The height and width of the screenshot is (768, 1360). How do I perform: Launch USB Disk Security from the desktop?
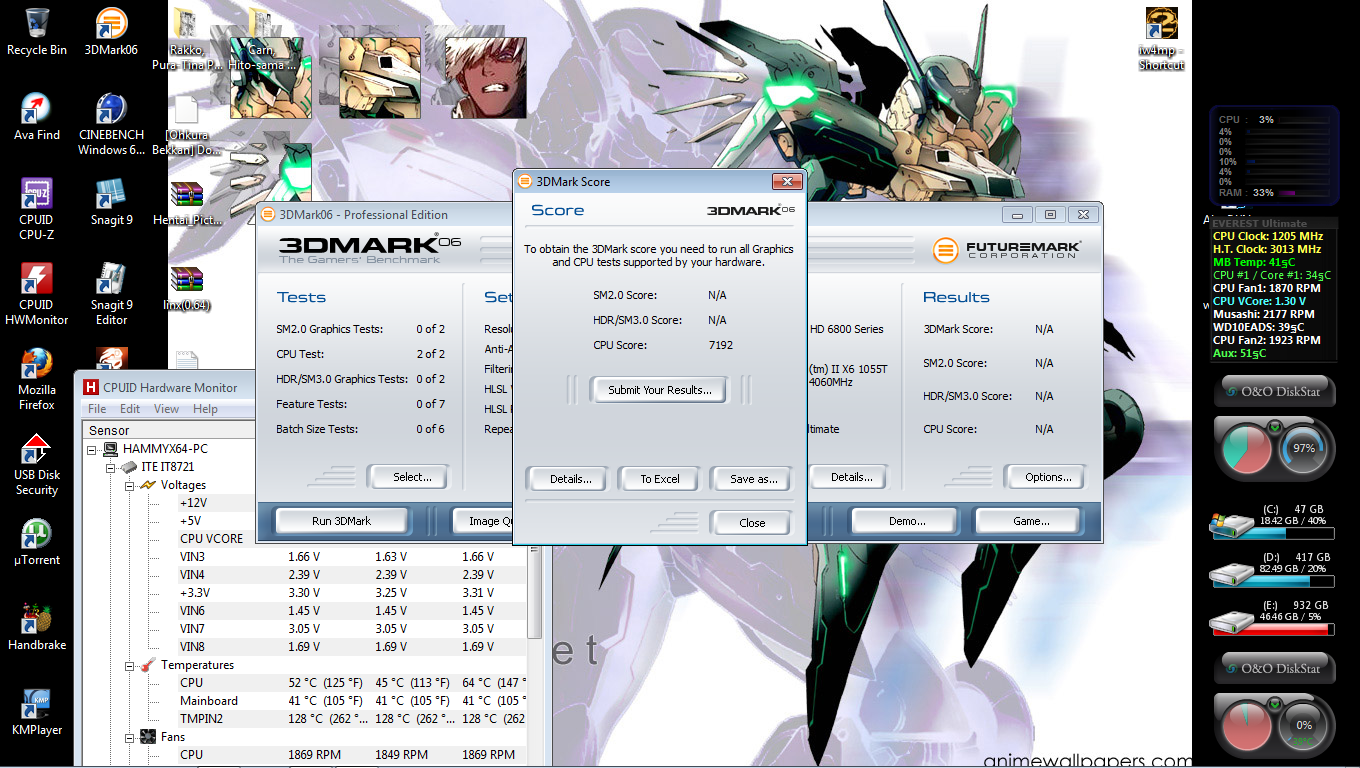tap(37, 464)
